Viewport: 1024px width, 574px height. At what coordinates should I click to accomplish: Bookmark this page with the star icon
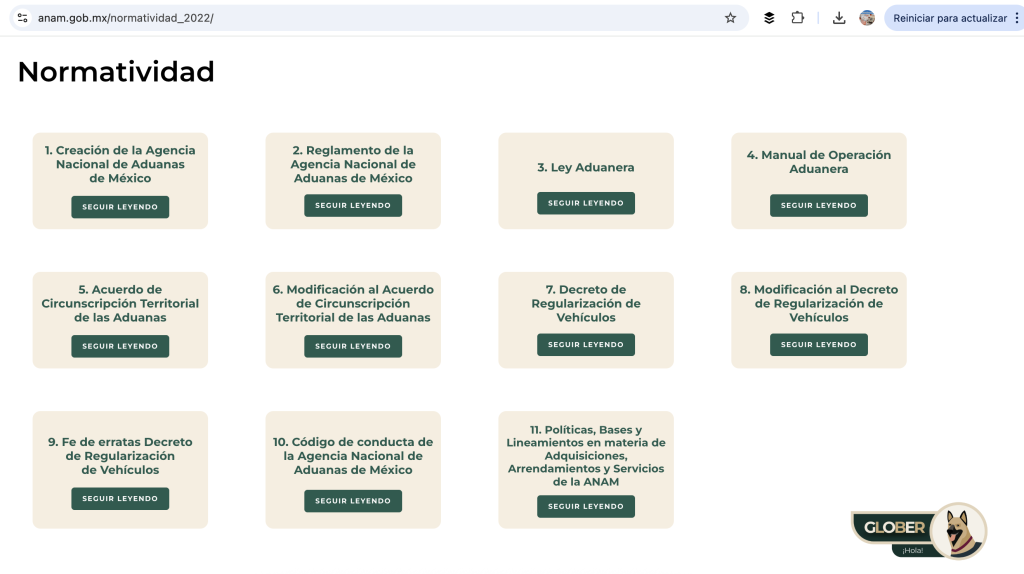(x=730, y=18)
